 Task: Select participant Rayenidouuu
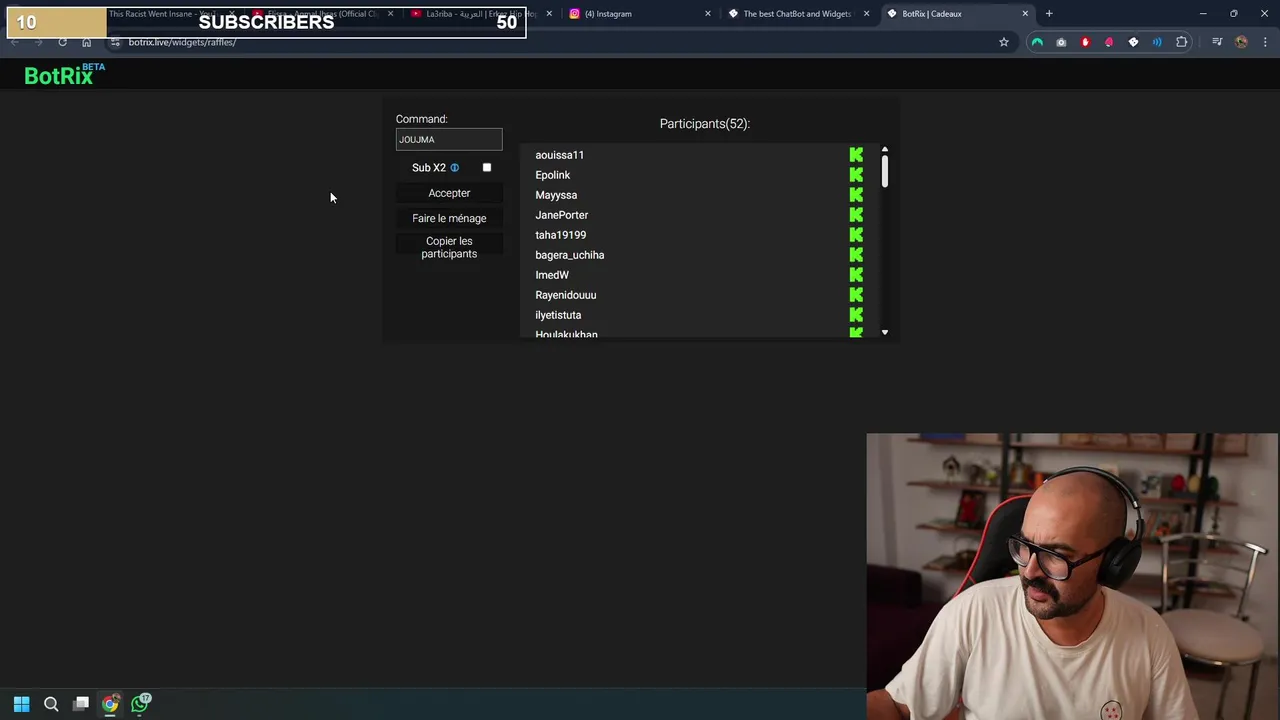click(565, 295)
